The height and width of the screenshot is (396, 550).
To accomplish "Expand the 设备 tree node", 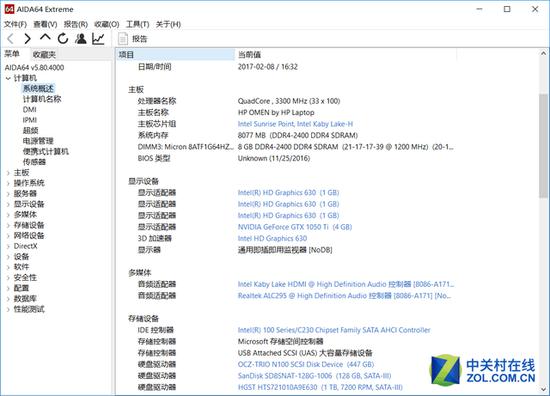I will click(8, 257).
